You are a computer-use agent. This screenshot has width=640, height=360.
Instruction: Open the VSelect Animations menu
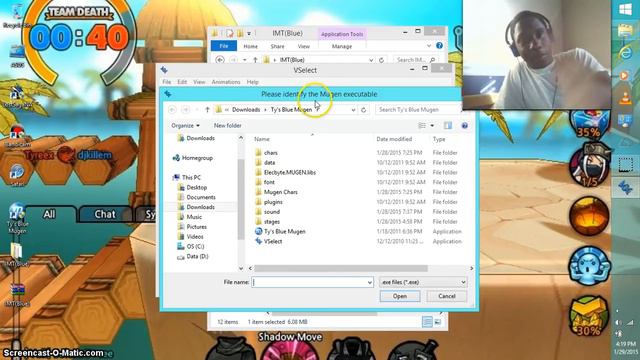pyautogui.click(x=226, y=82)
